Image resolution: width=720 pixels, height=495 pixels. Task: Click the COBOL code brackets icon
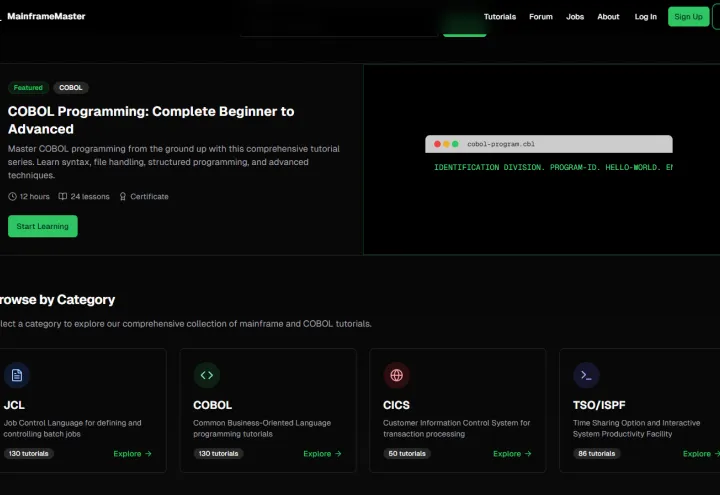(x=207, y=375)
